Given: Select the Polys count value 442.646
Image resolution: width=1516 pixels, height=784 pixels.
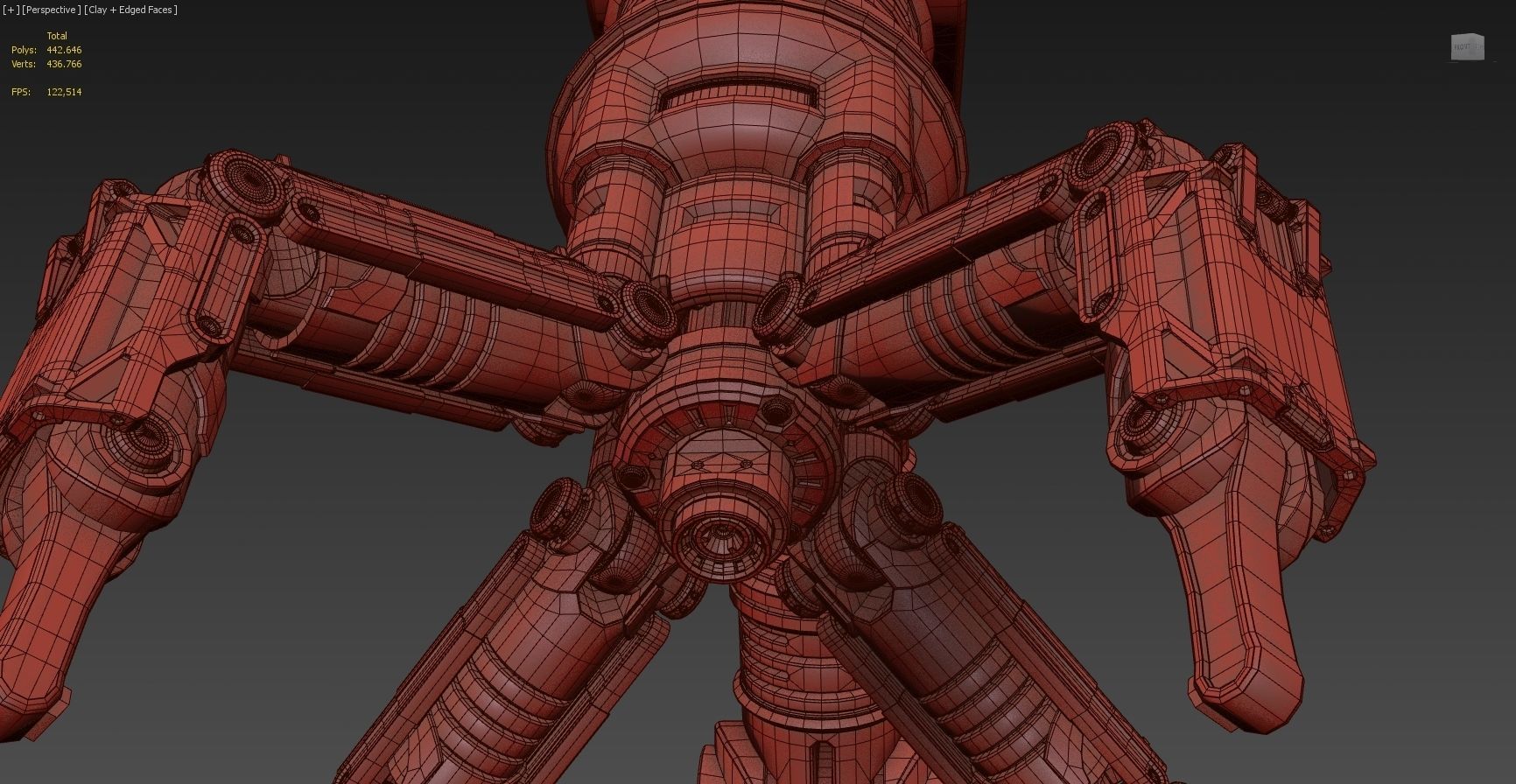Looking at the screenshot, I should [64, 50].
